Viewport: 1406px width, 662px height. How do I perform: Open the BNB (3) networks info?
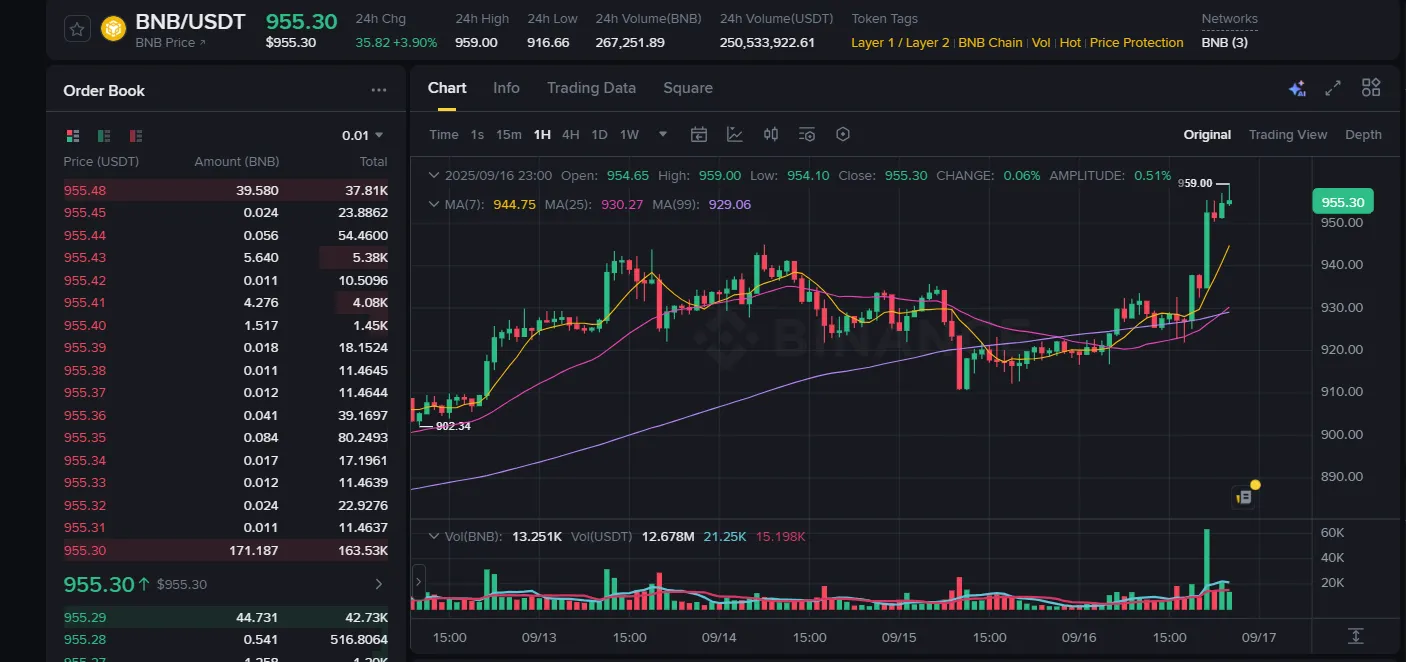(1224, 43)
